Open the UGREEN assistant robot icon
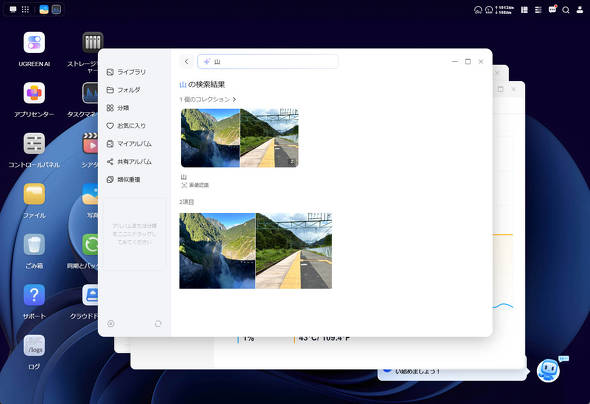Screen dimensions: 590x404 548,371
